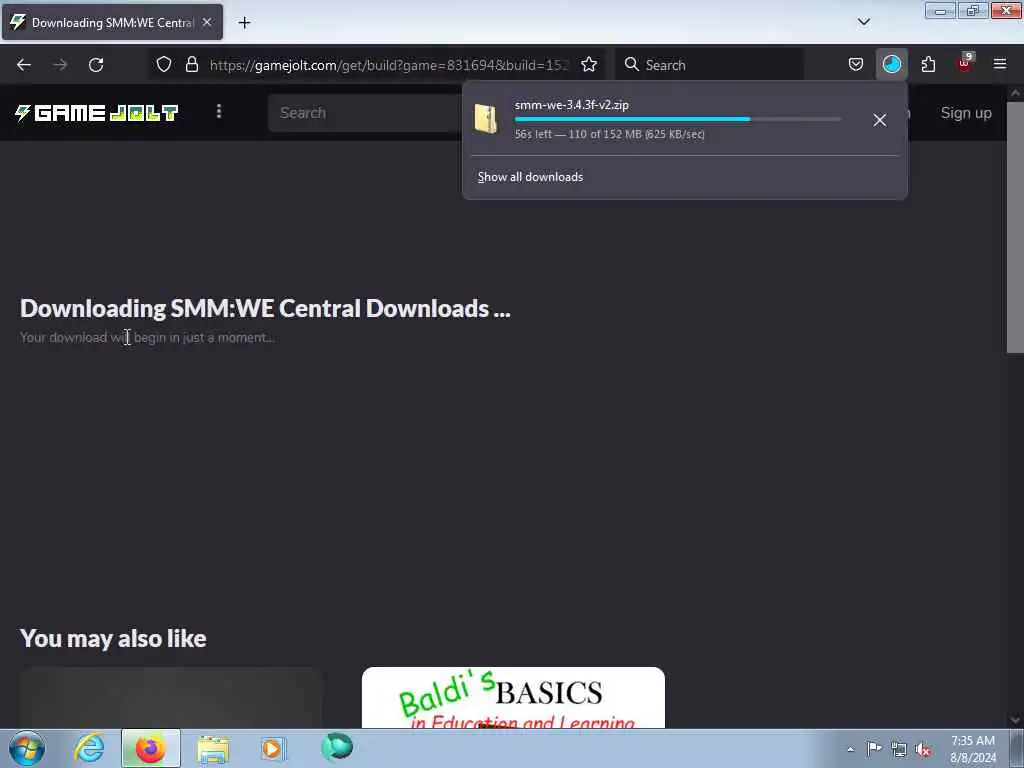Click the muted volume tray icon
The width and height of the screenshot is (1024, 768).
[x=923, y=749]
